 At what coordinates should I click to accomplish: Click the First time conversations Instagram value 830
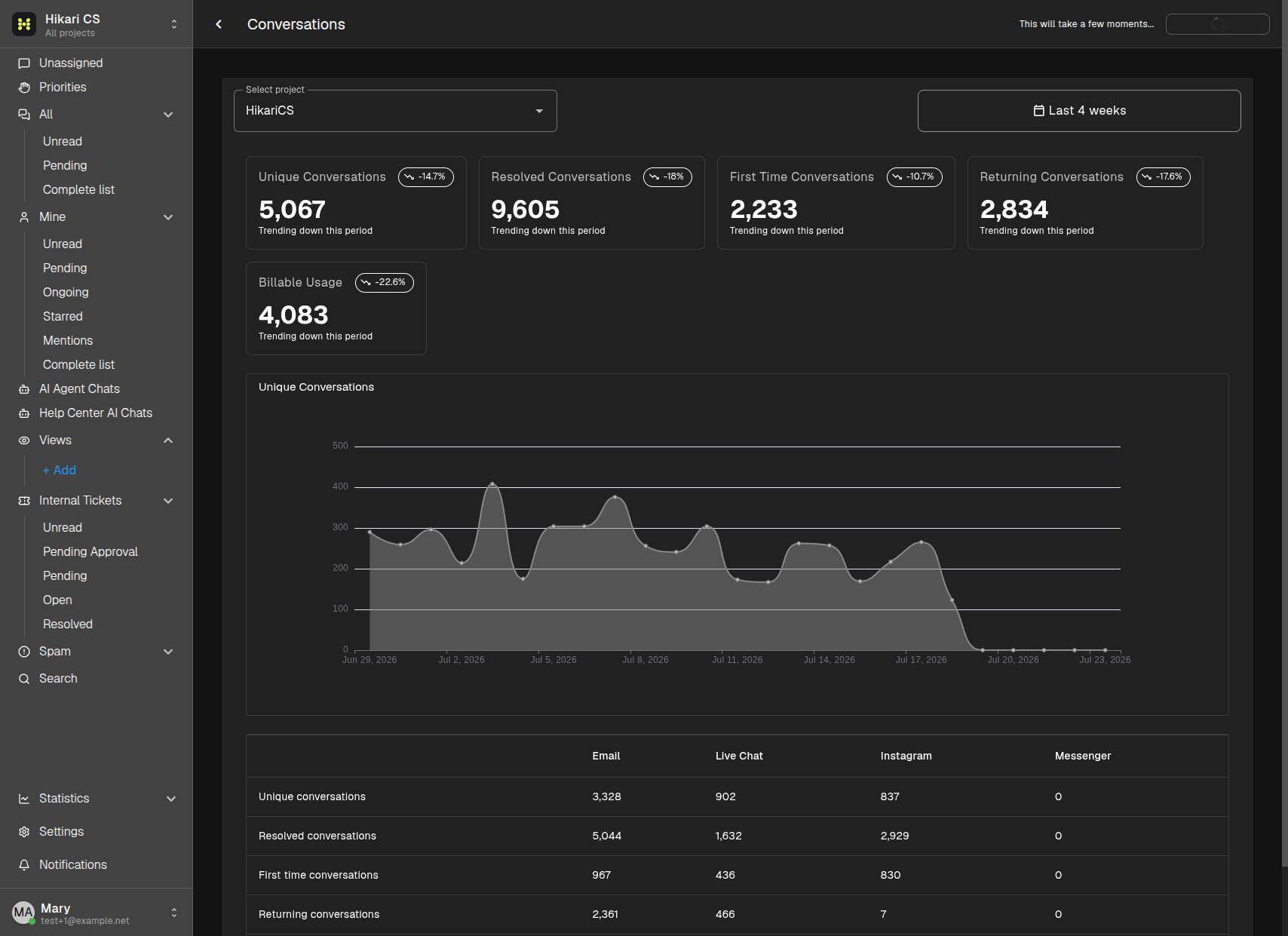coord(891,876)
